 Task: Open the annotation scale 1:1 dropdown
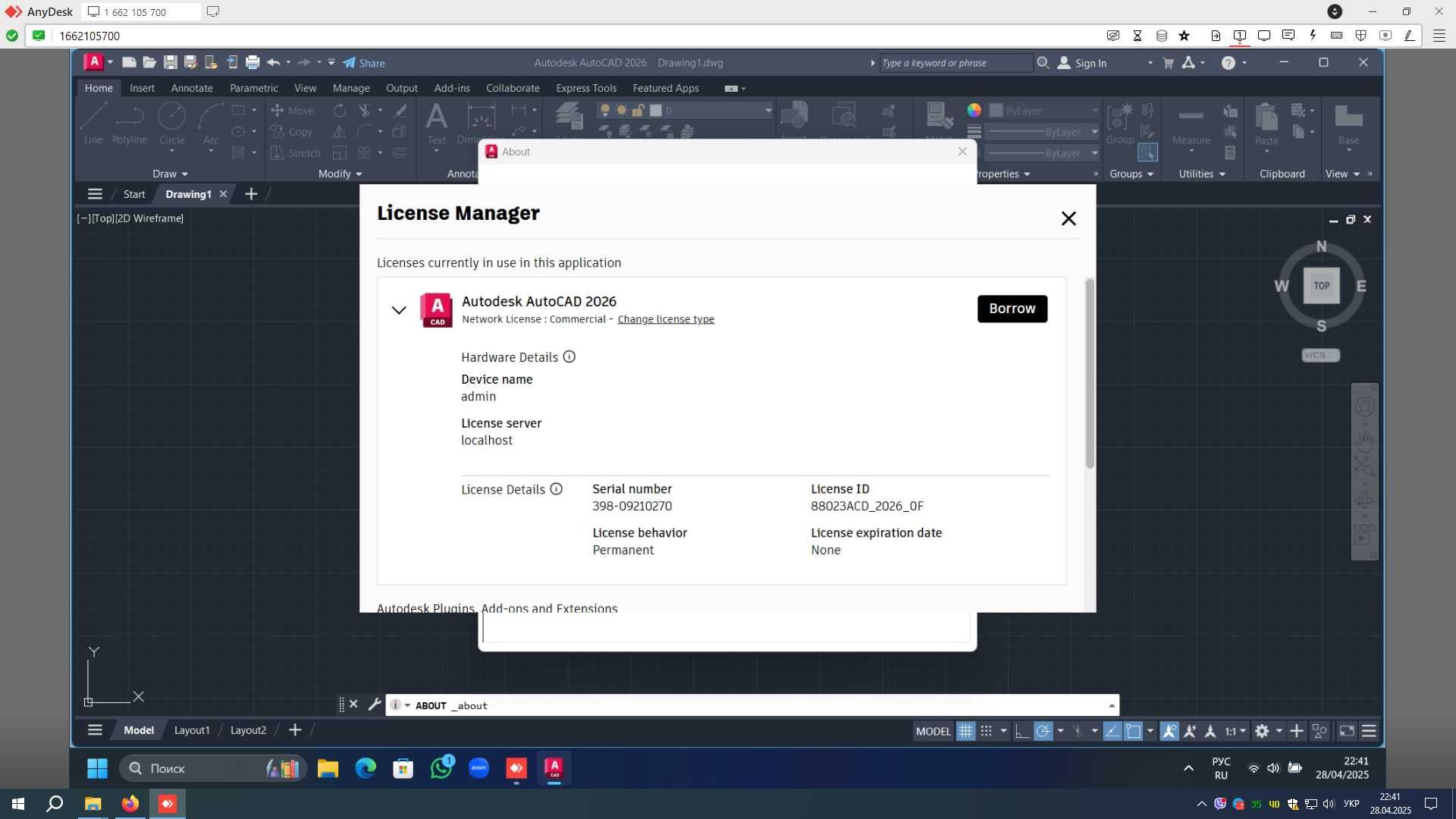point(1235,731)
